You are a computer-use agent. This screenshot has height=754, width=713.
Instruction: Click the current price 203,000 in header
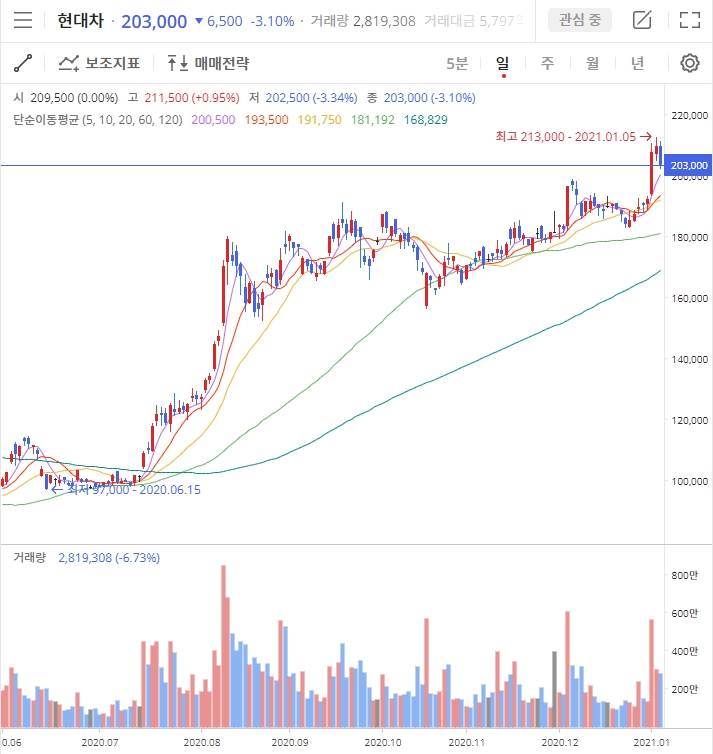click(x=154, y=21)
